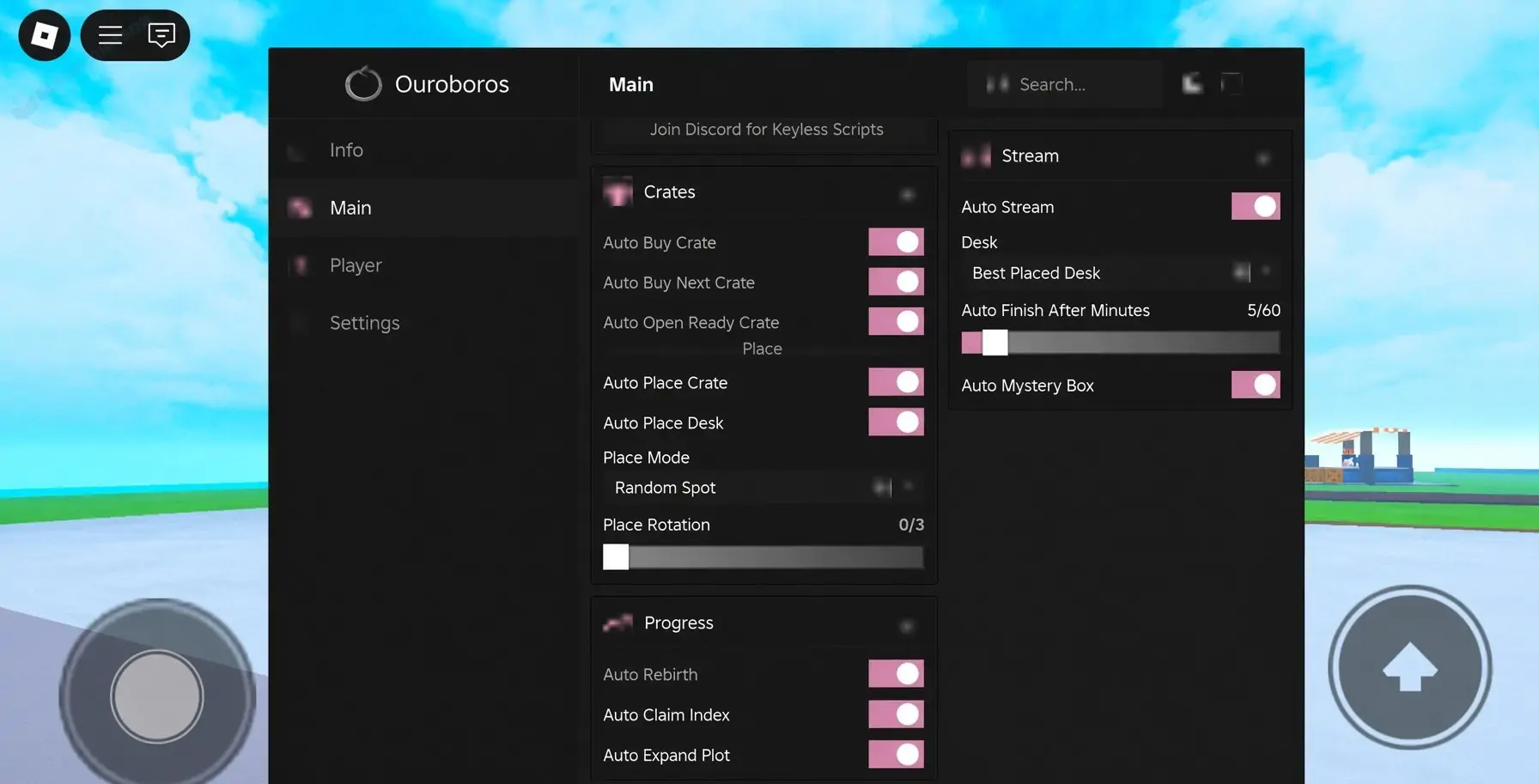
Task: Toggle Auto Open Ready Crate
Action: (x=896, y=321)
